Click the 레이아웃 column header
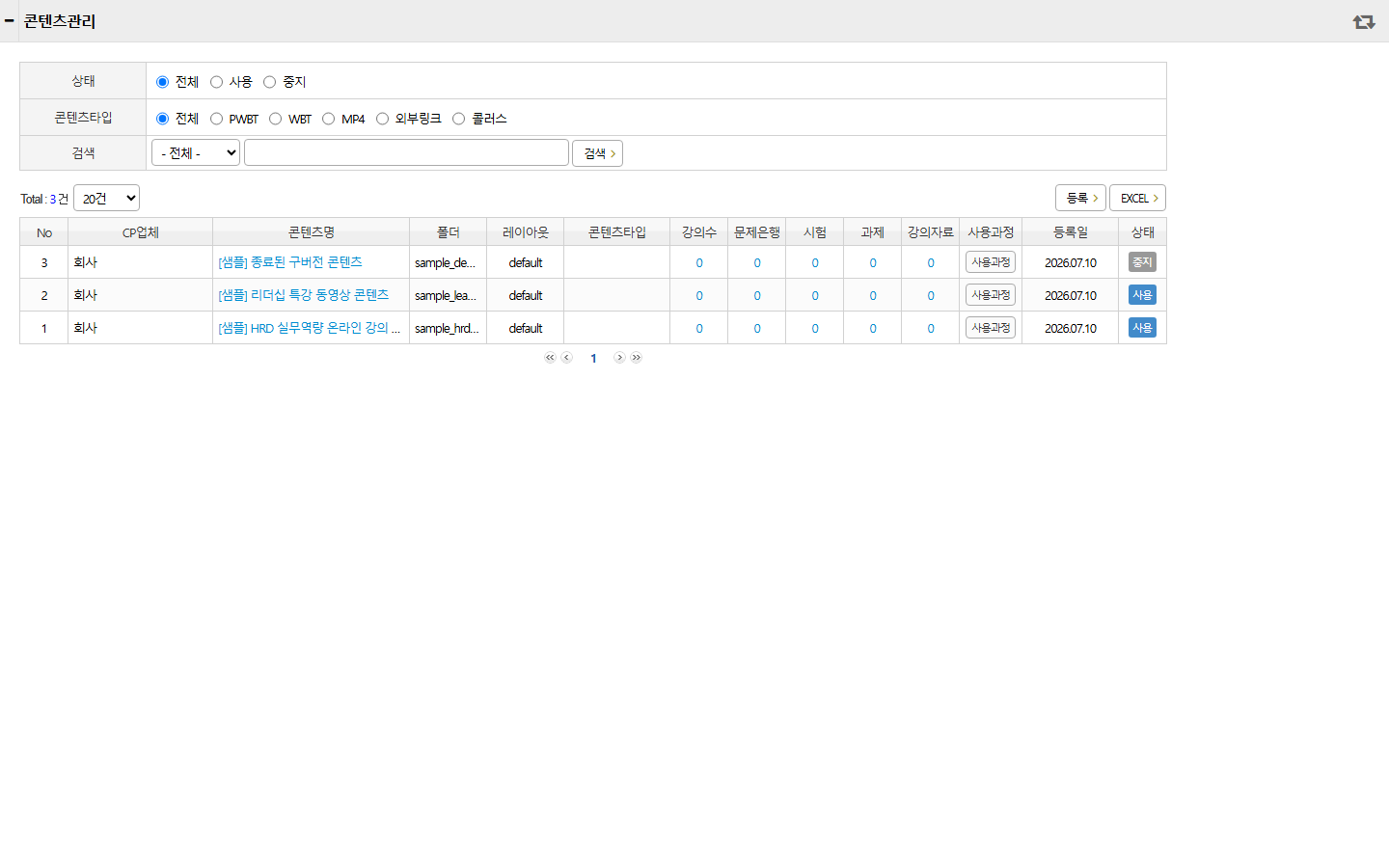The width and height of the screenshot is (1389, 868). coord(526,232)
